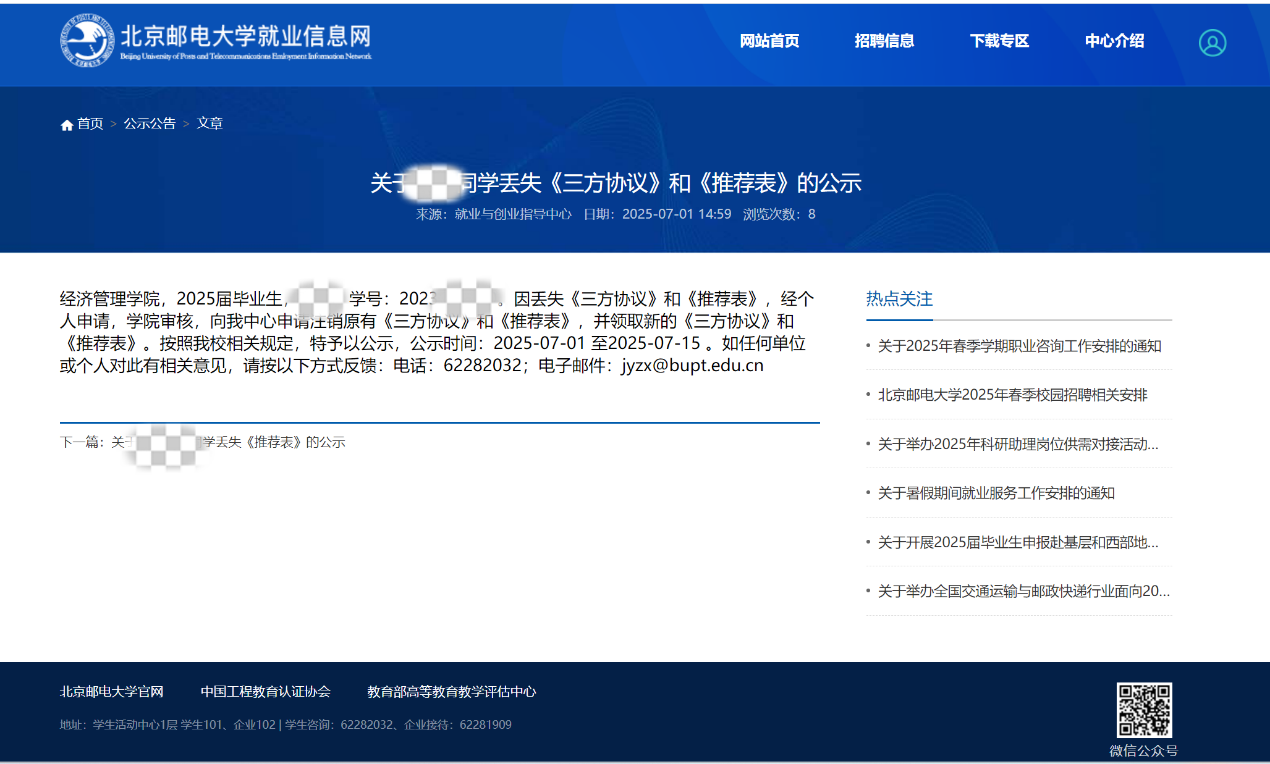Visit 中国工程教育认证协会 footer link
Image resolution: width=1270 pixels, height=764 pixels.
pyautogui.click(x=265, y=691)
